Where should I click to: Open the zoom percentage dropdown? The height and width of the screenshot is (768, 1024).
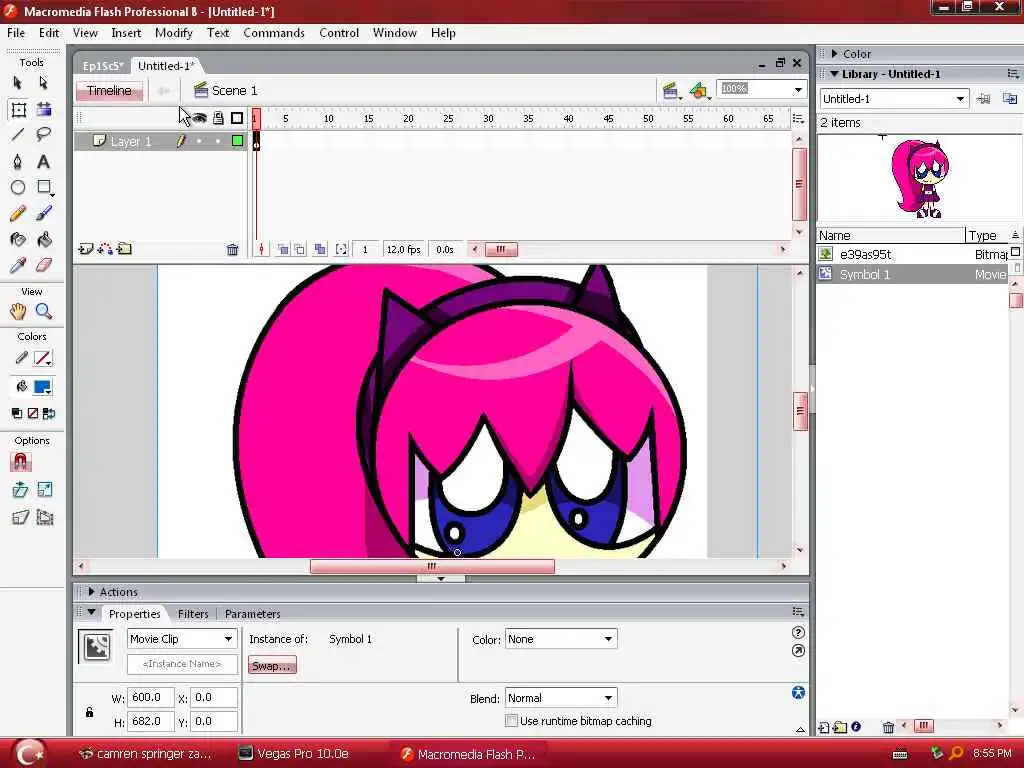798,89
